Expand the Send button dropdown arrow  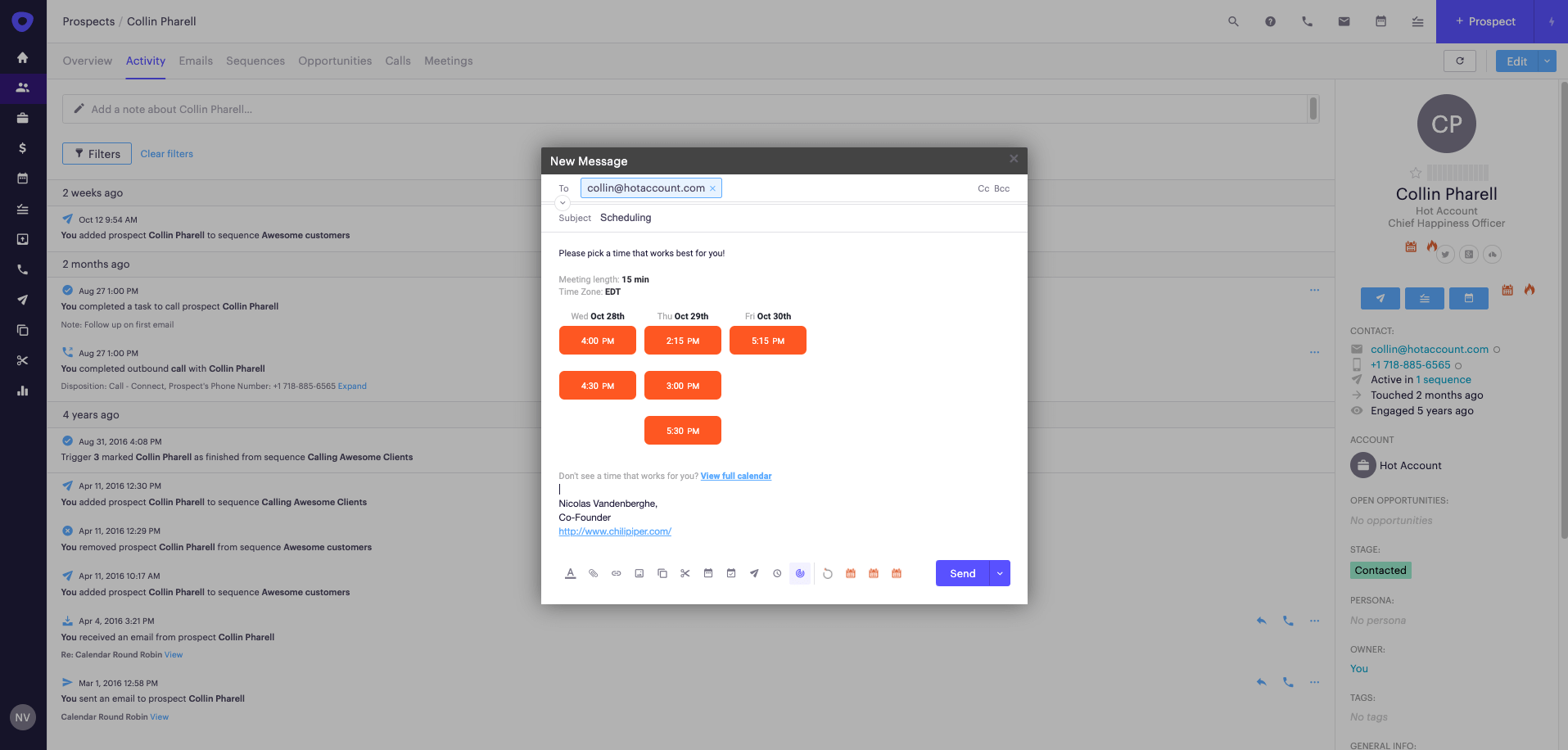pyautogui.click(x=1000, y=573)
